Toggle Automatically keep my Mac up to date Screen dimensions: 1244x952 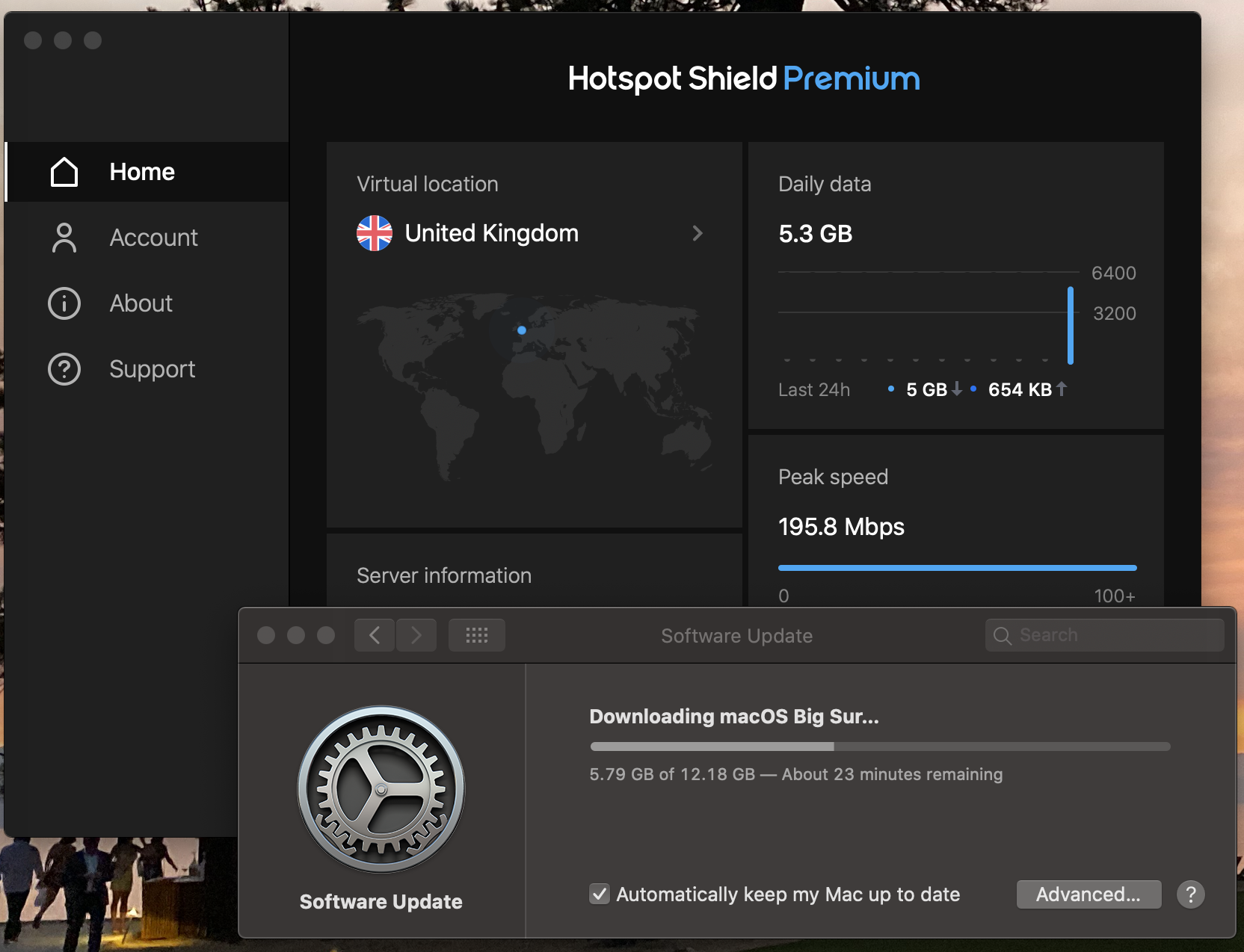[x=600, y=894]
